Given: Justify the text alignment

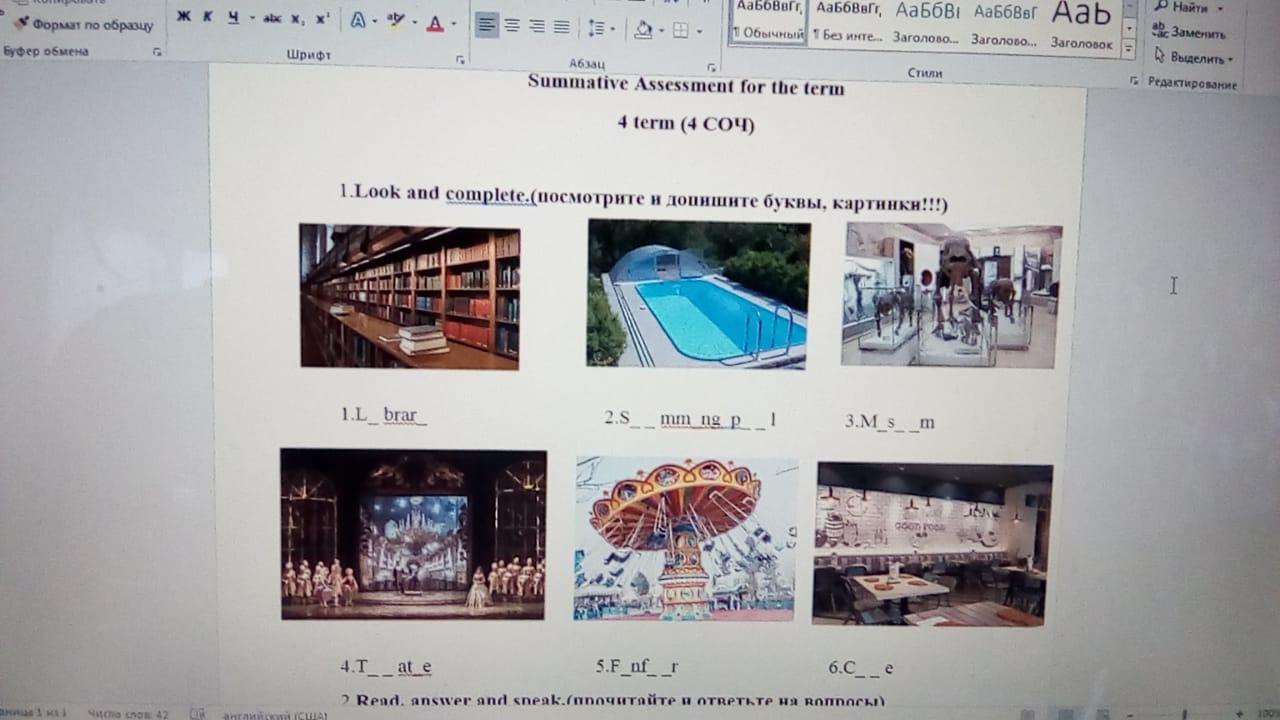Looking at the screenshot, I should point(562,27).
